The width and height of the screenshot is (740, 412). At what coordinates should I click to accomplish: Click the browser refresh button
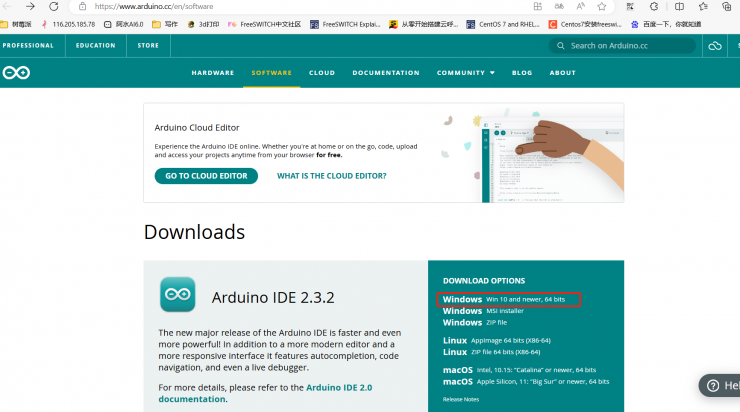click(54, 6)
